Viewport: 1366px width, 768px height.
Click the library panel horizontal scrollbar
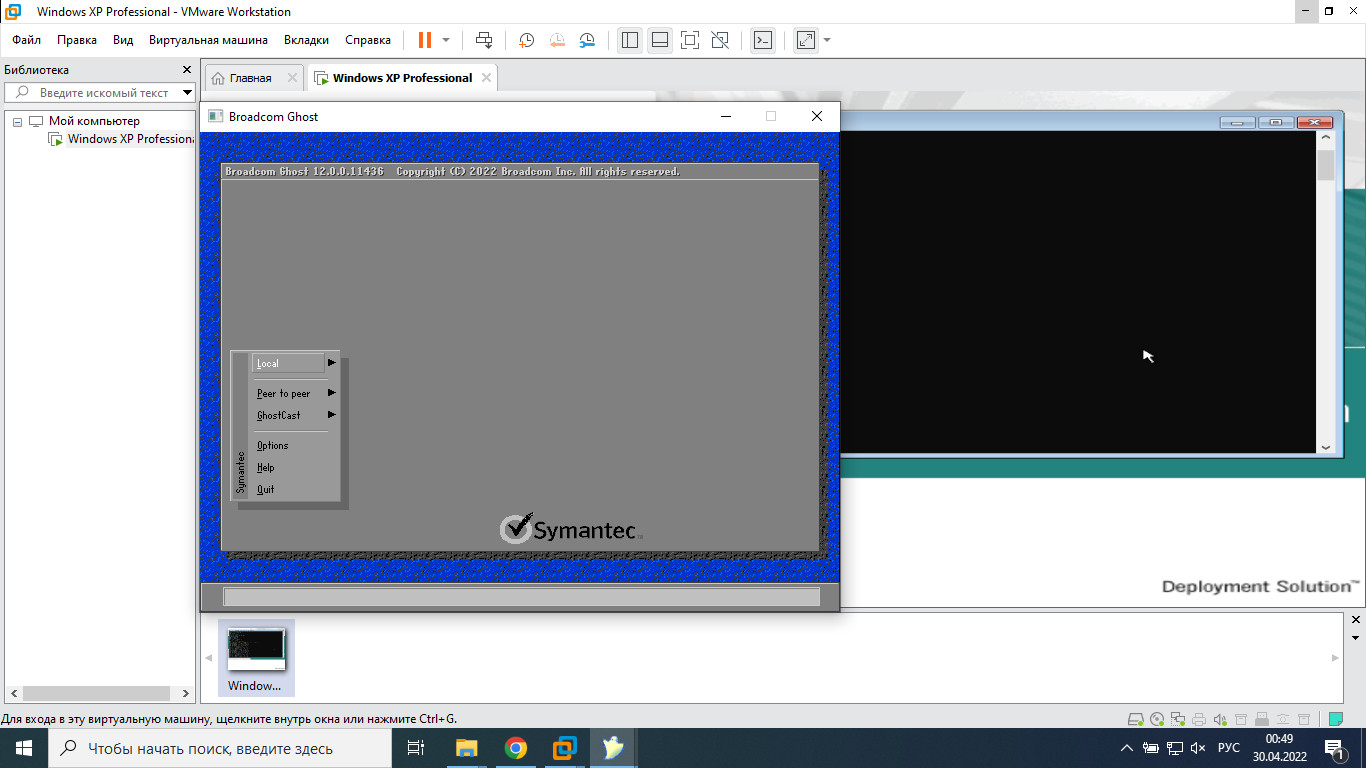pyautogui.click(x=98, y=693)
